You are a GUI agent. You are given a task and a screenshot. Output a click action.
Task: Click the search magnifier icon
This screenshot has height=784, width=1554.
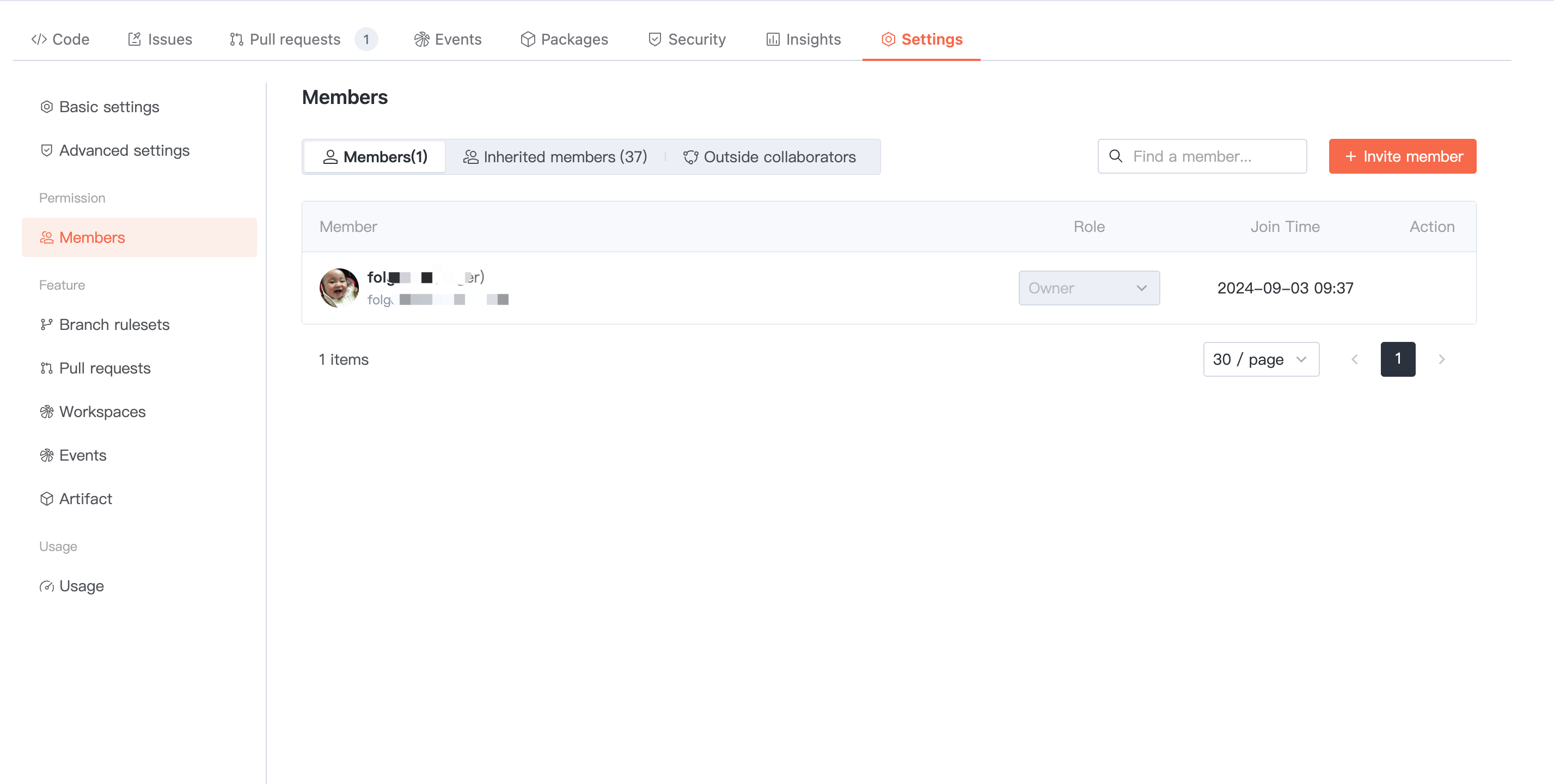click(x=1116, y=156)
